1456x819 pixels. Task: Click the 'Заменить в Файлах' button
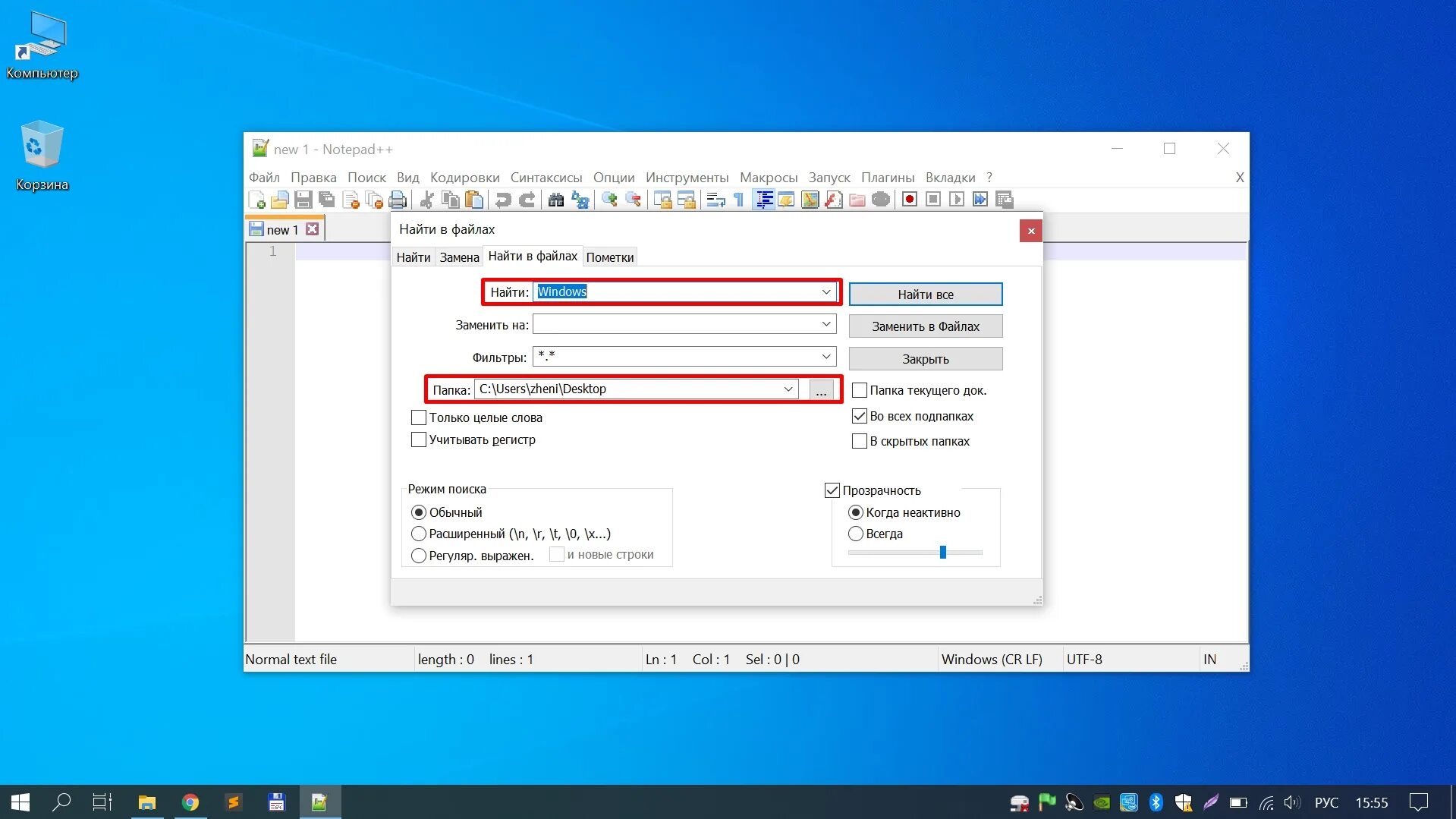tap(926, 326)
